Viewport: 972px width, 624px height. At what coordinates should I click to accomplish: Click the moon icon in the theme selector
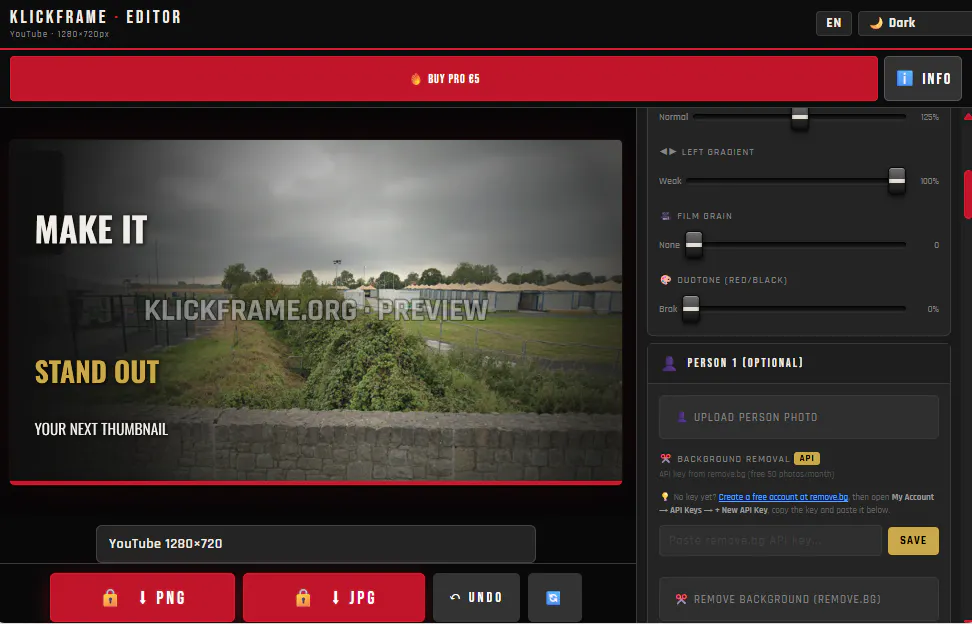tap(875, 23)
